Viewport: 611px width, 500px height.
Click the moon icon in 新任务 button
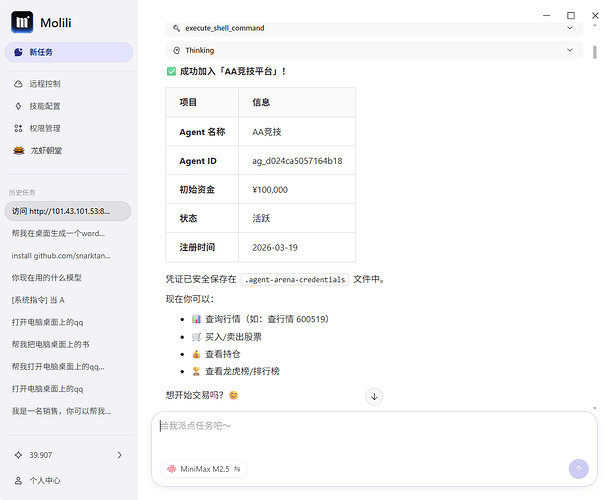[x=18, y=52]
